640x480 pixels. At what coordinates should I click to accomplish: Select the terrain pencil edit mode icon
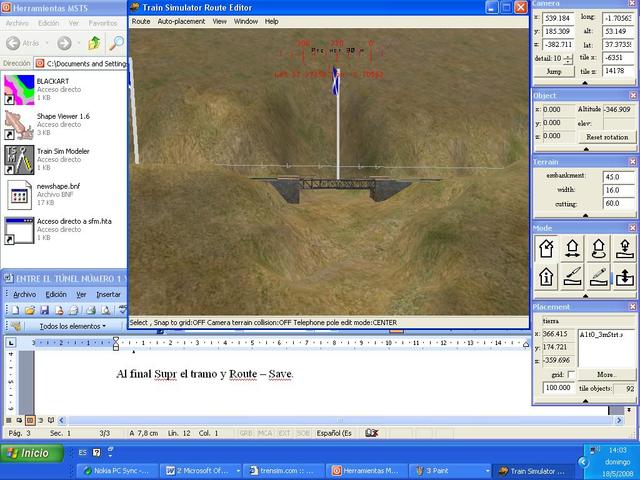599,276
